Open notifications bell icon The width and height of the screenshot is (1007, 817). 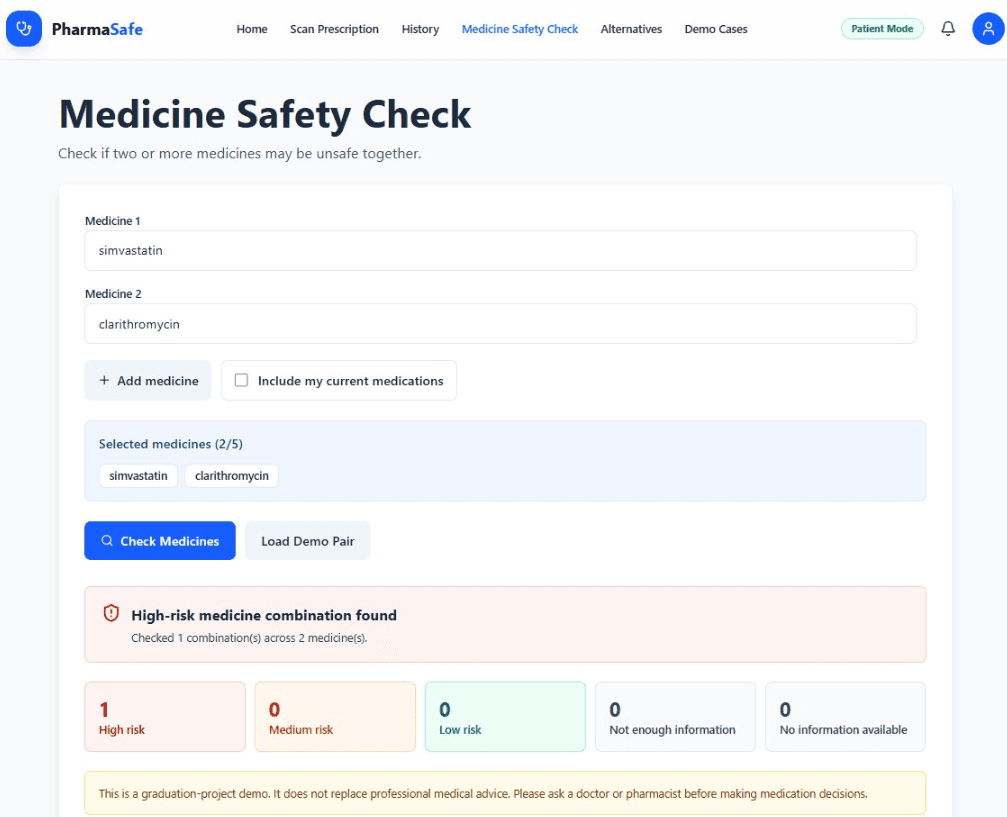tap(948, 29)
